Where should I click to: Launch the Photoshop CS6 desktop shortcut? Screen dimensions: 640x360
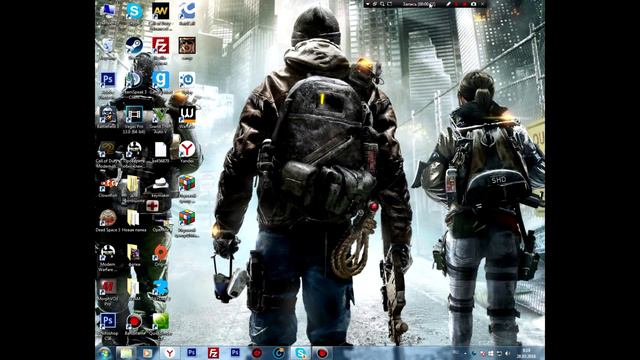(108, 321)
